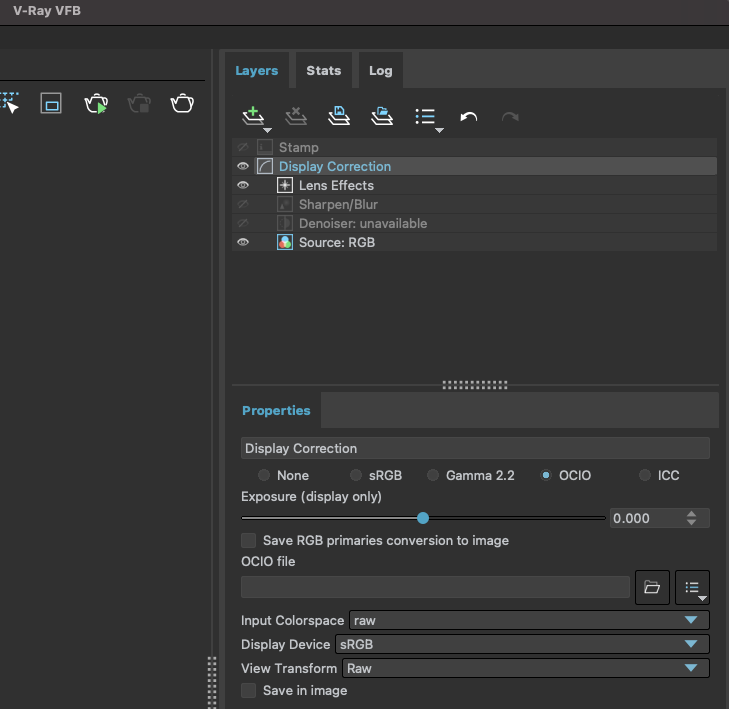Select the OCIO radio button
This screenshot has width=729, height=709.
point(546,475)
